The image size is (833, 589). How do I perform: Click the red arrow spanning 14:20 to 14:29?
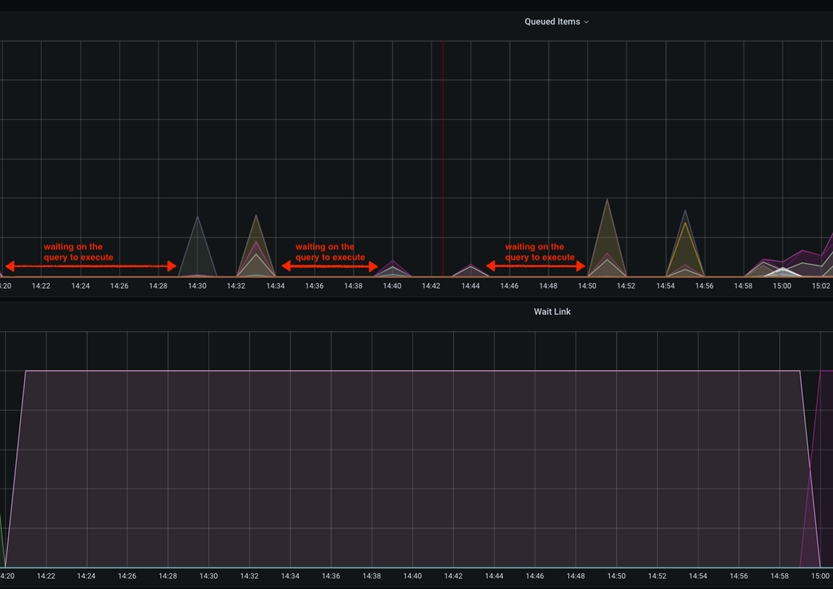point(91,266)
